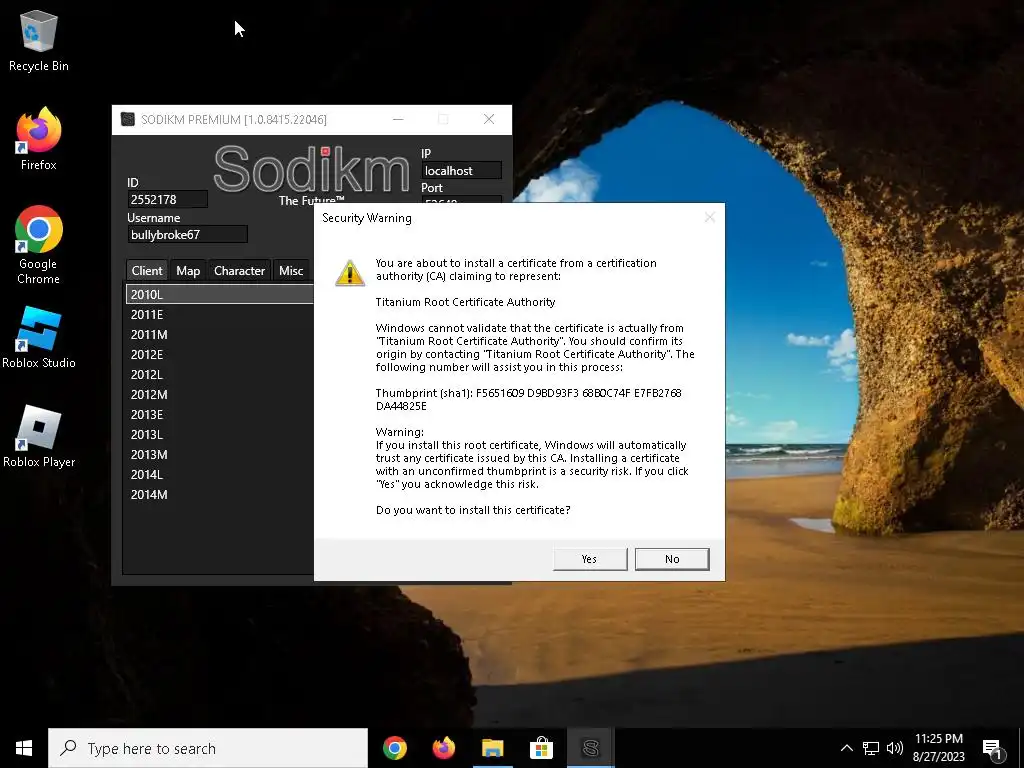The height and width of the screenshot is (768, 1024).
Task: Click the Security Warning triangle icon
Action: coord(350,273)
